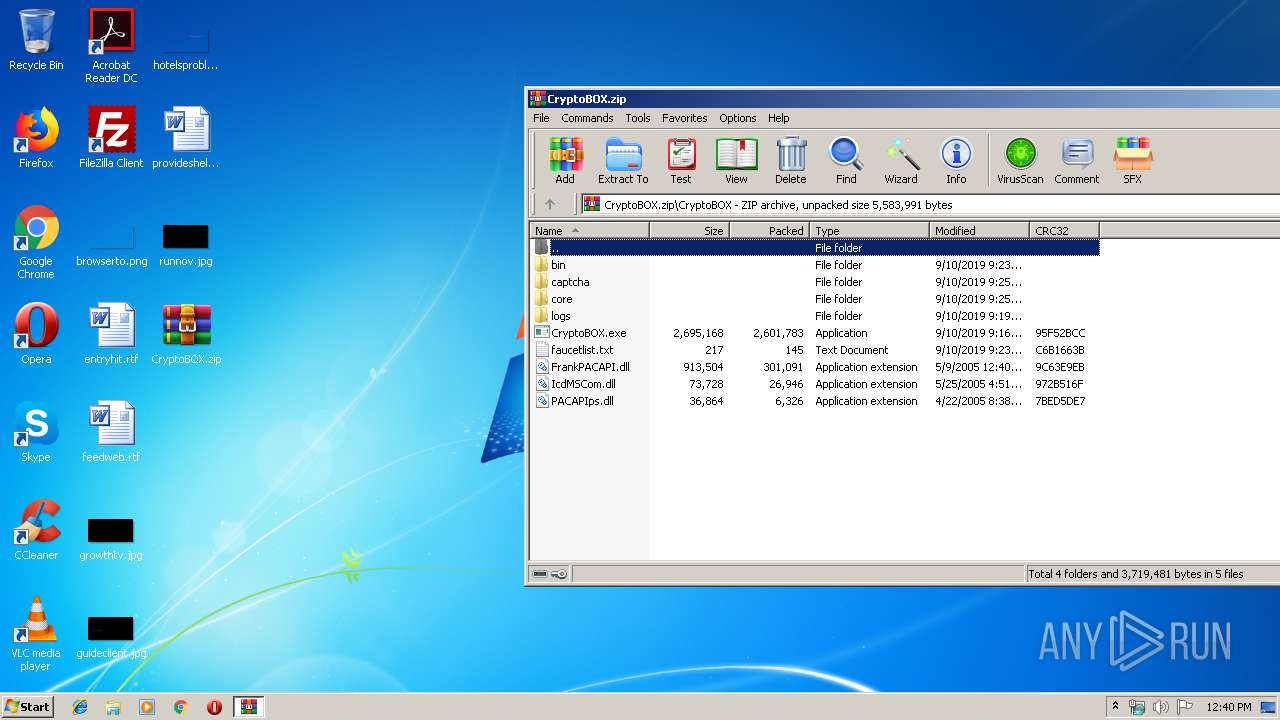Click the Add toolbar icon in WinRAR
Screen dimensions: 1280x720
565,161
